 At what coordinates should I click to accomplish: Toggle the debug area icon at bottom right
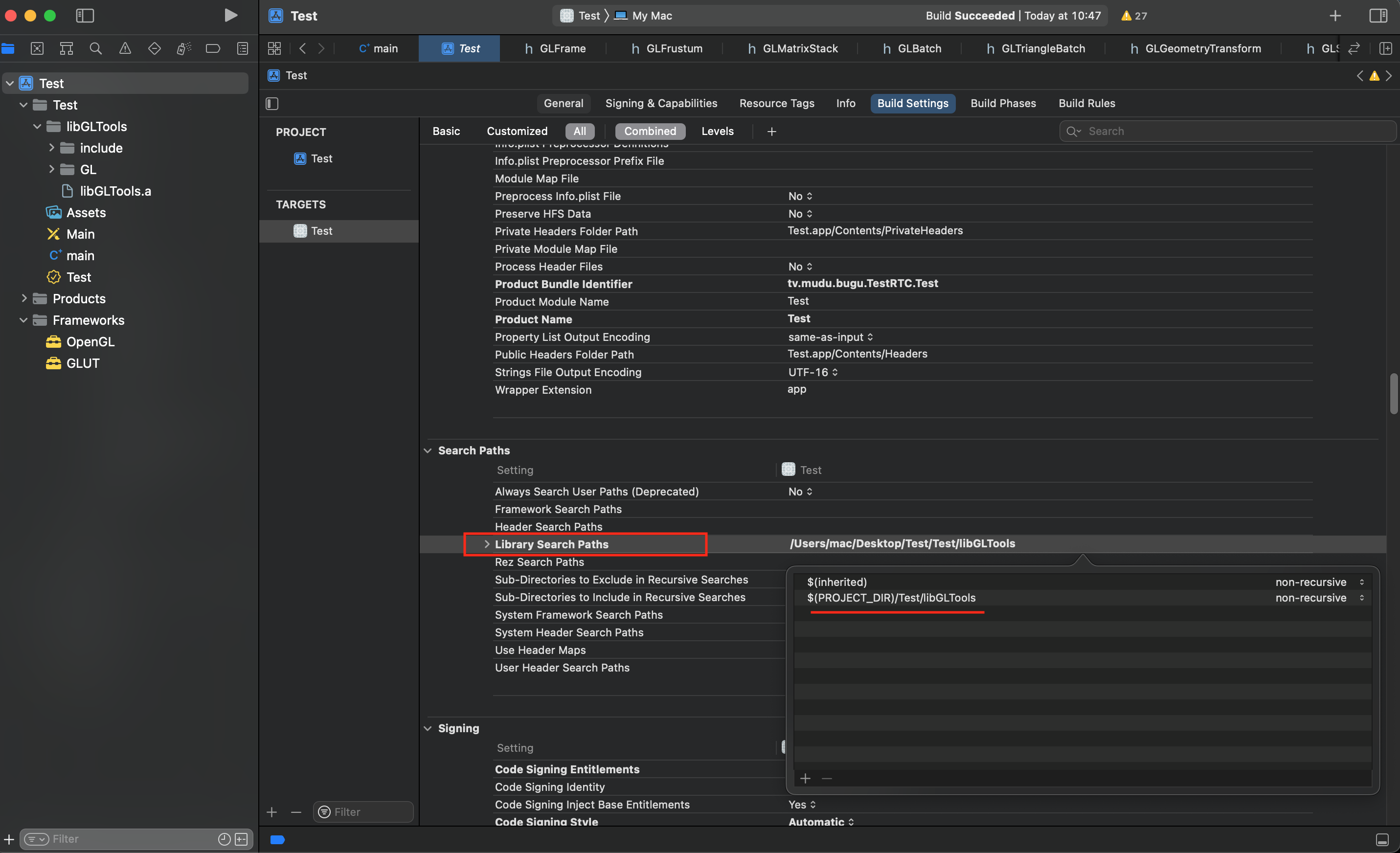click(x=1382, y=839)
